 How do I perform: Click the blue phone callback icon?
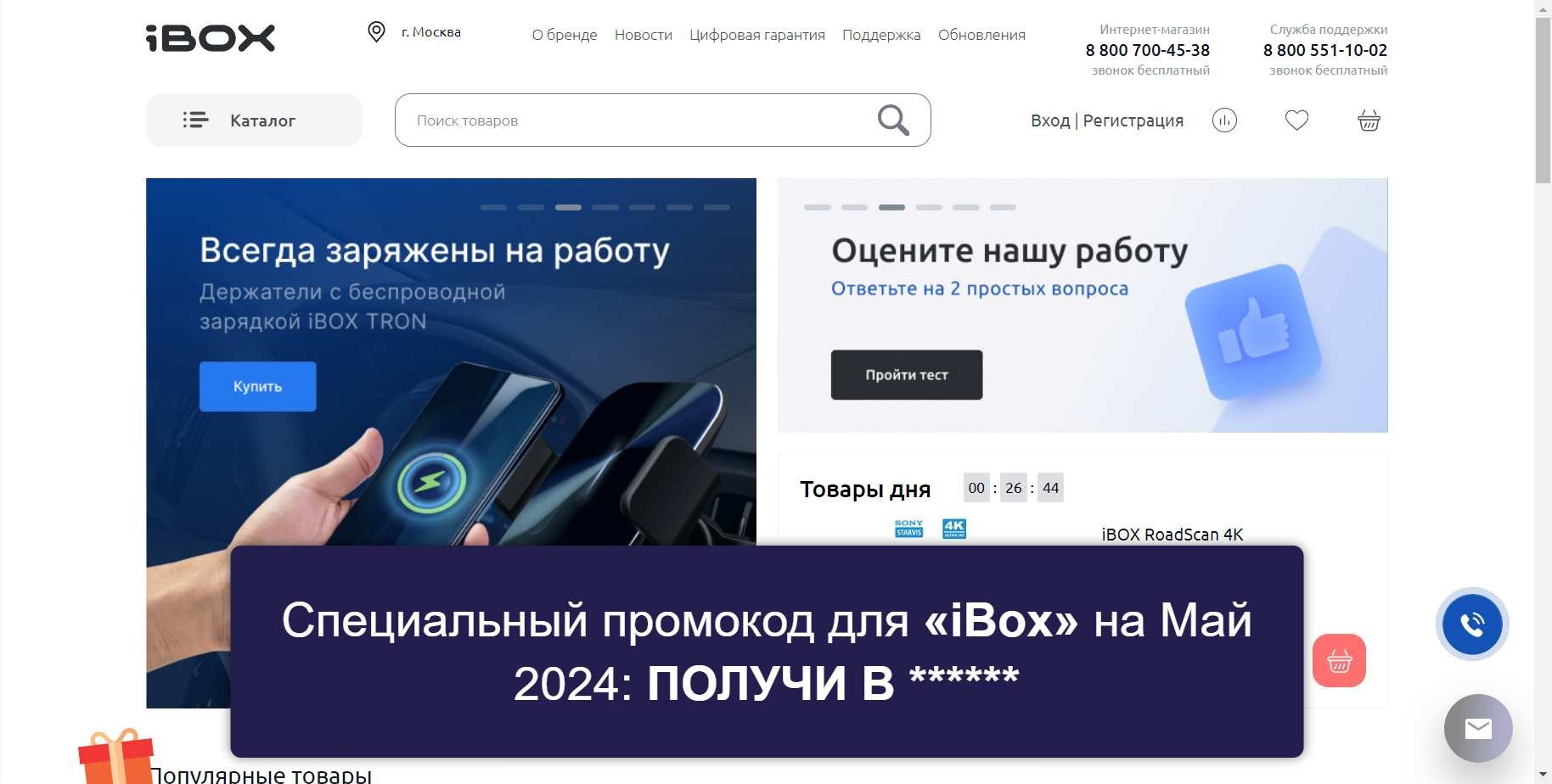click(1472, 624)
